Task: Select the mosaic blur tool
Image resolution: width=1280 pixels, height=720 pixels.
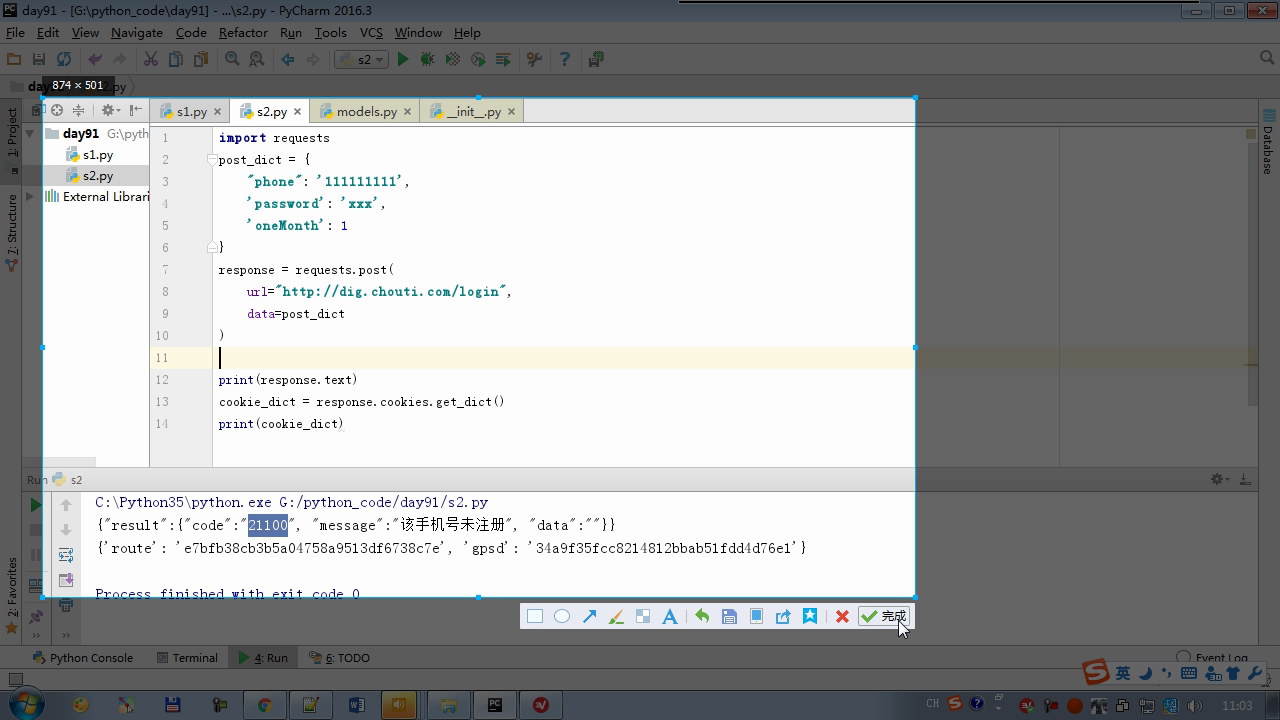Action: pos(643,616)
